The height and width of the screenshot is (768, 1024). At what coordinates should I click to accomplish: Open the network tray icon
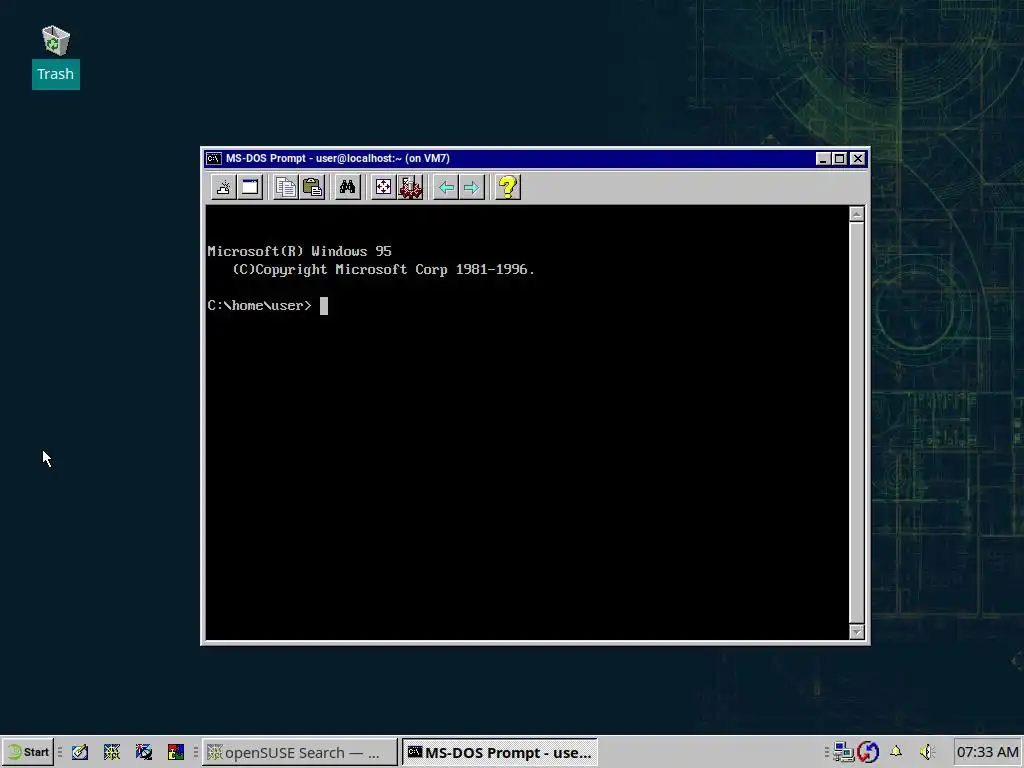843,752
